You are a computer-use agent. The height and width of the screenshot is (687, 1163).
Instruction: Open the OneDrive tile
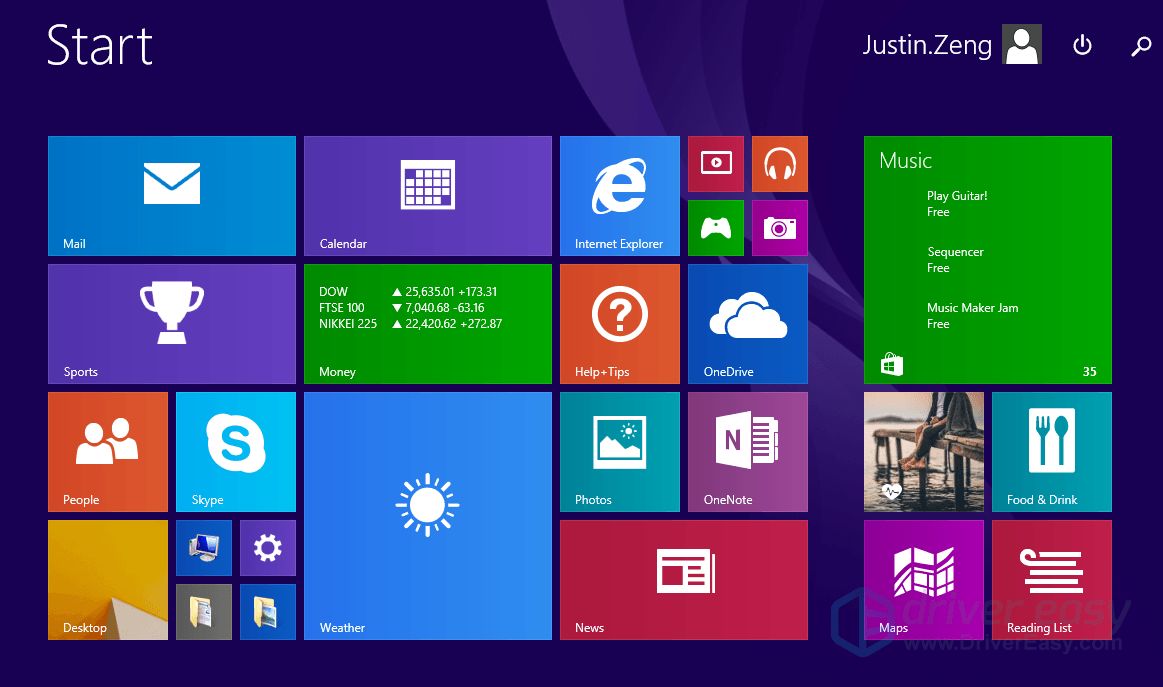[748, 324]
